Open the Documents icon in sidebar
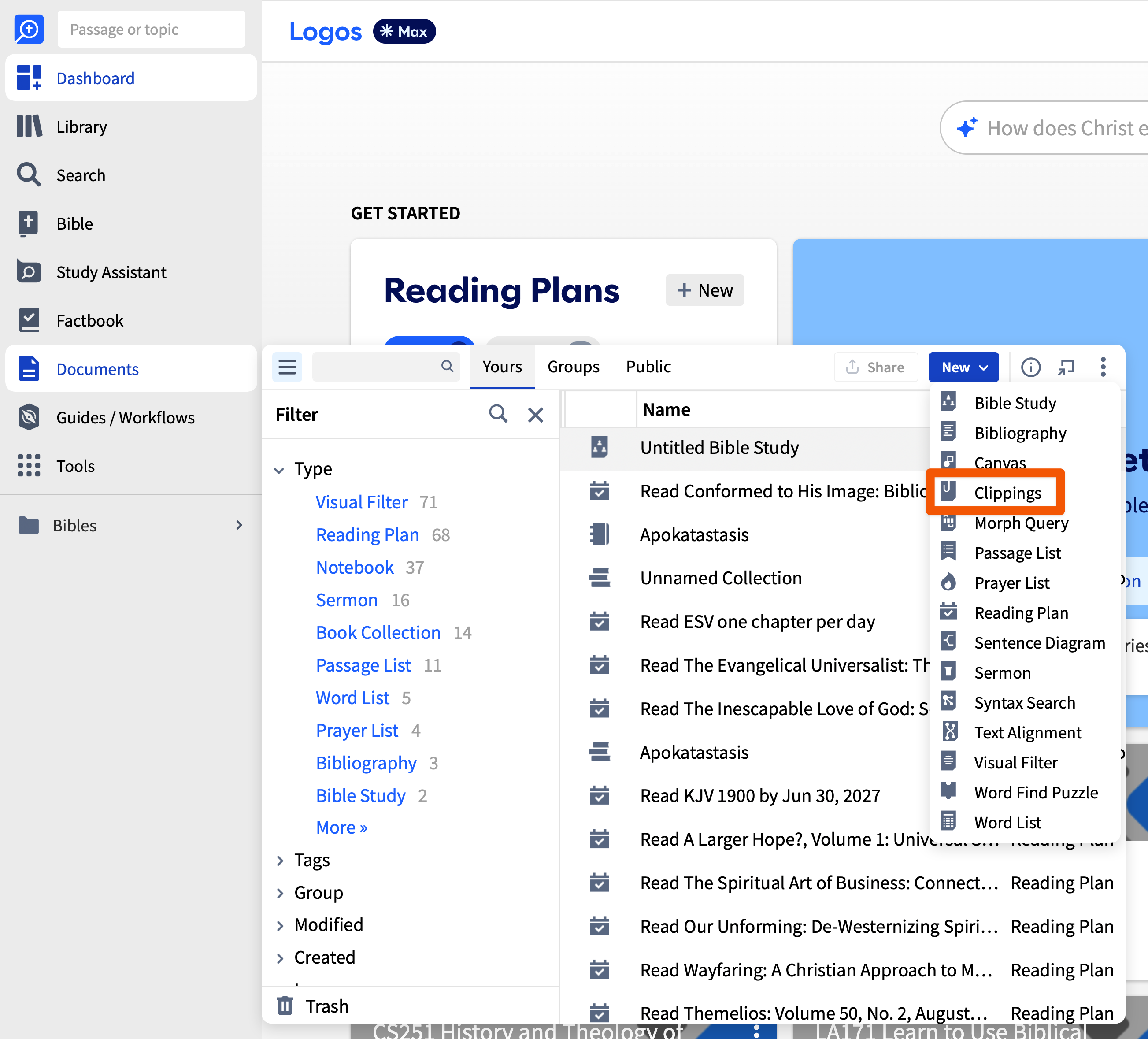The image size is (1148, 1039). tap(29, 368)
